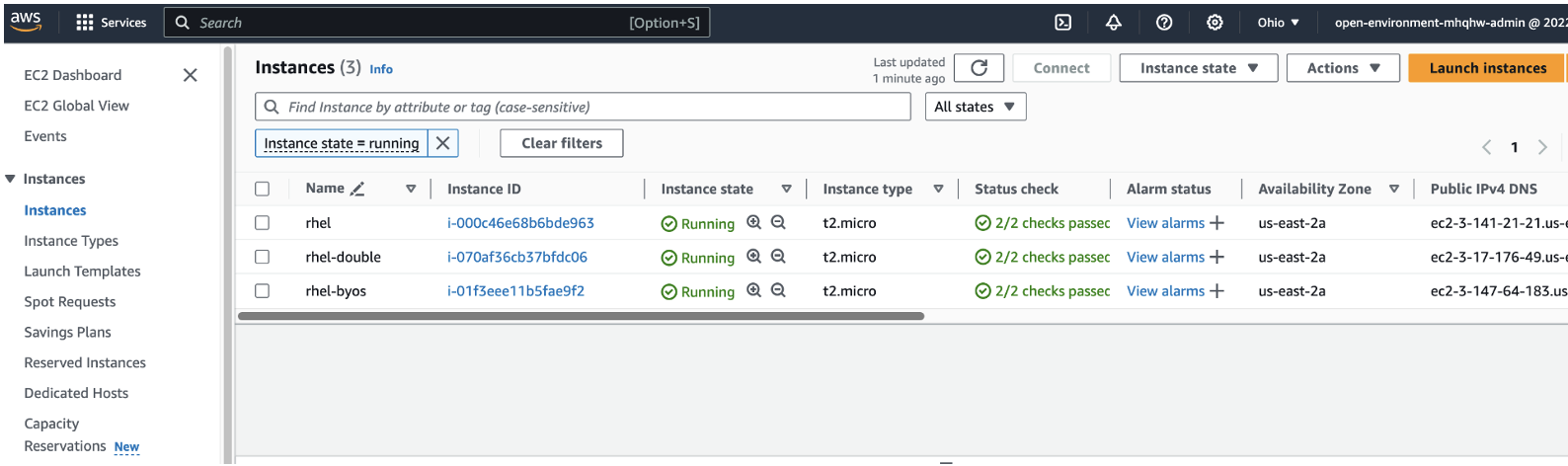The image size is (1568, 466).
Task: Add alarm with plus icon for rhel
Action: pyautogui.click(x=1216, y=223)
